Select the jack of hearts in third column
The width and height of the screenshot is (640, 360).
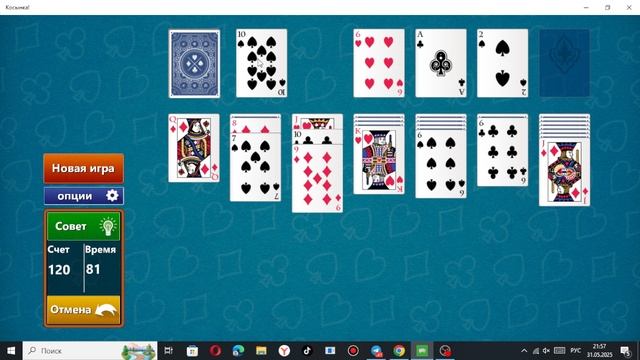click(x=317, y=122)
